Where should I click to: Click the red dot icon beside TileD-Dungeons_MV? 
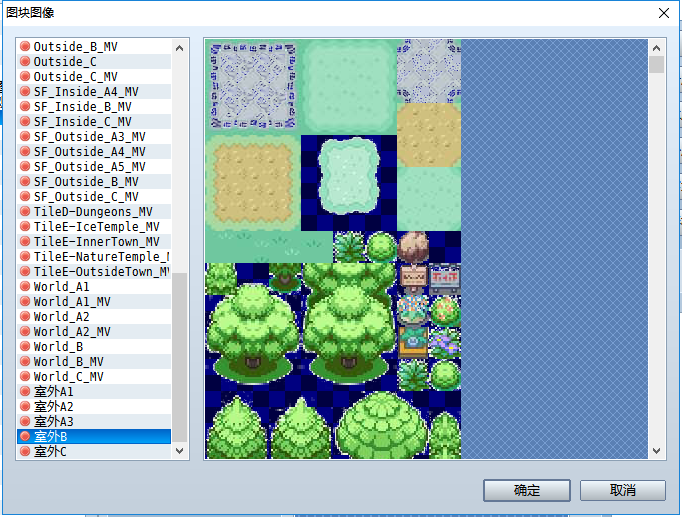click(25, 211)
